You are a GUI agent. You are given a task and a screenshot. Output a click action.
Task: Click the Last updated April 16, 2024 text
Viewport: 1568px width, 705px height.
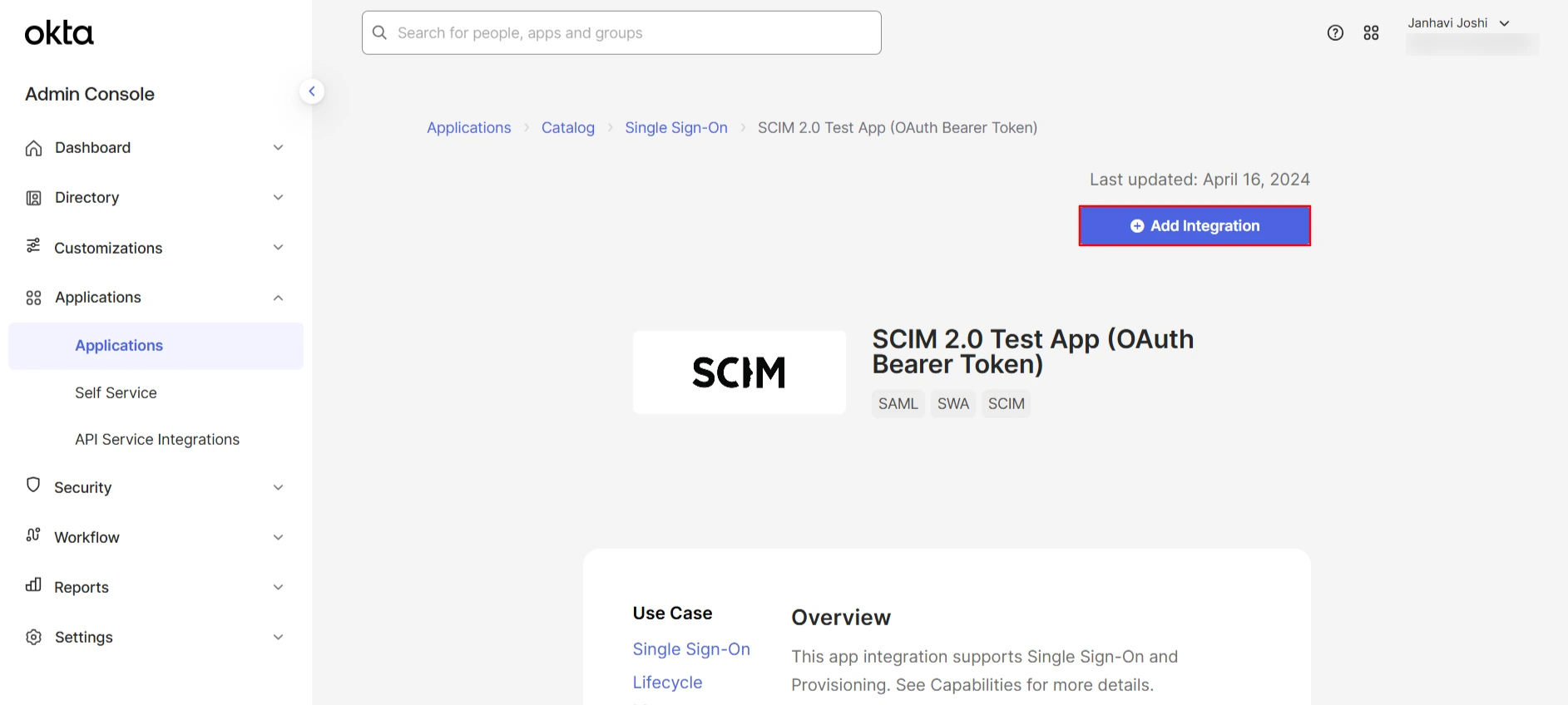1199,180
